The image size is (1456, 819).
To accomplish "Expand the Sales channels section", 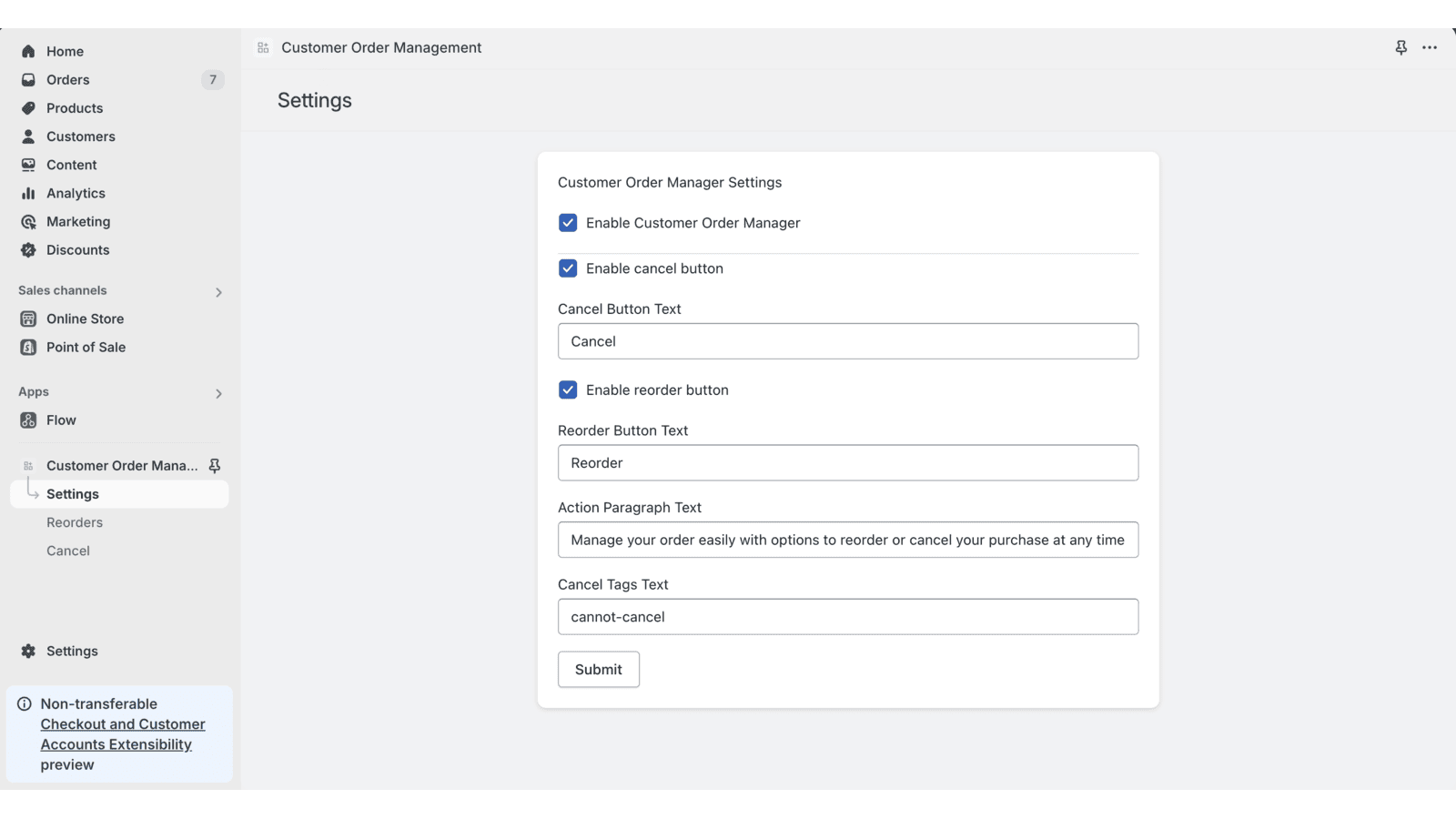I will (x=218, y=291).
